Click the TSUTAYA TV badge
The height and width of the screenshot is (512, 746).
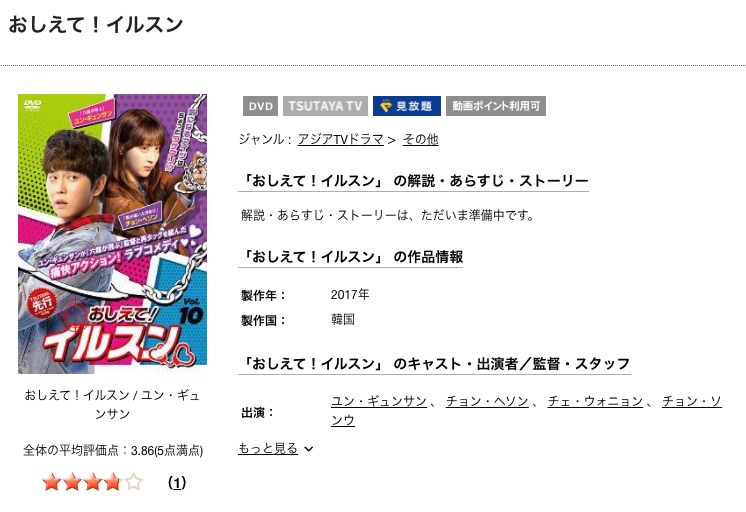[x=325, y=106]
